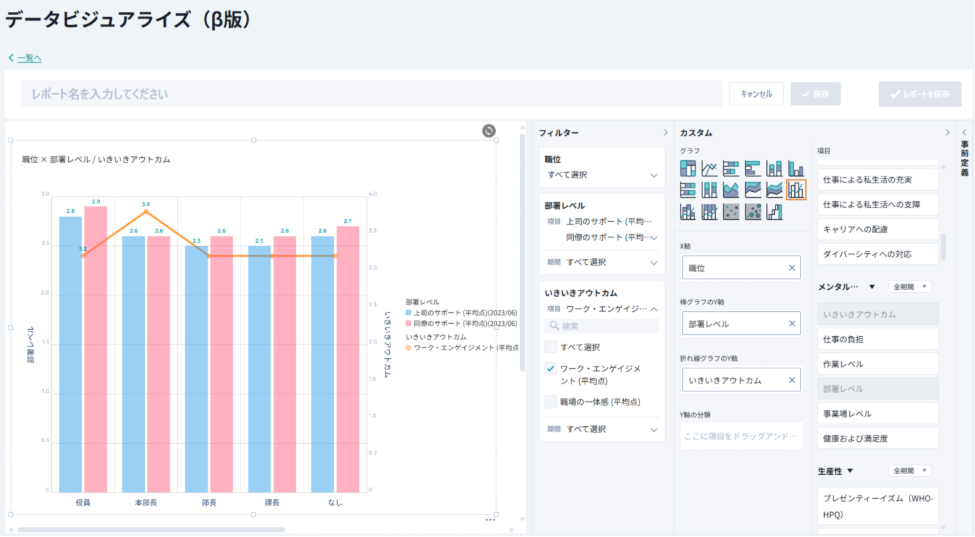
Task: Select the vertical stacked bar chart icon
Action: click(774, 168)
